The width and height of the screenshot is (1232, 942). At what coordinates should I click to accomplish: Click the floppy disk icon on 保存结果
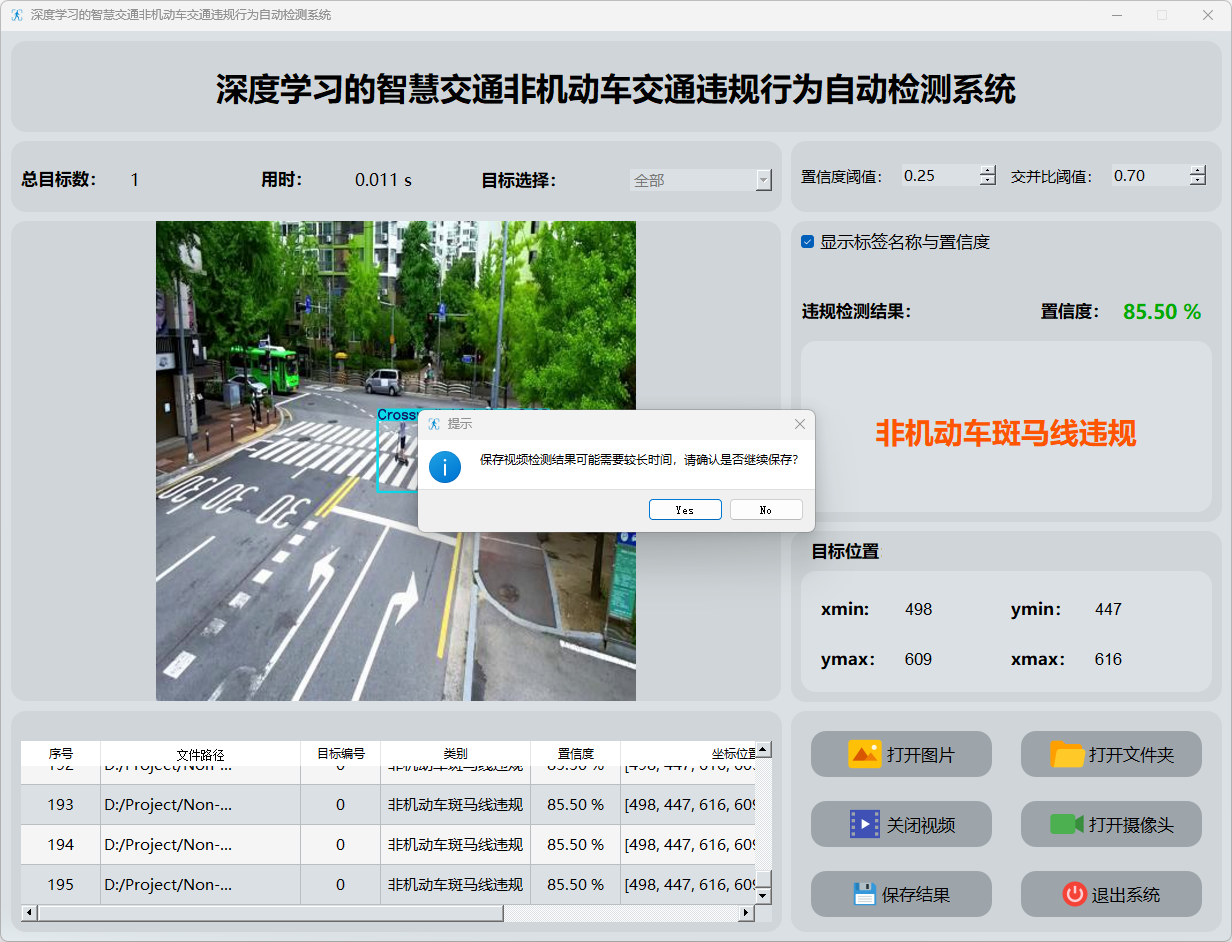pyautogui.click(x=864, y=894)
